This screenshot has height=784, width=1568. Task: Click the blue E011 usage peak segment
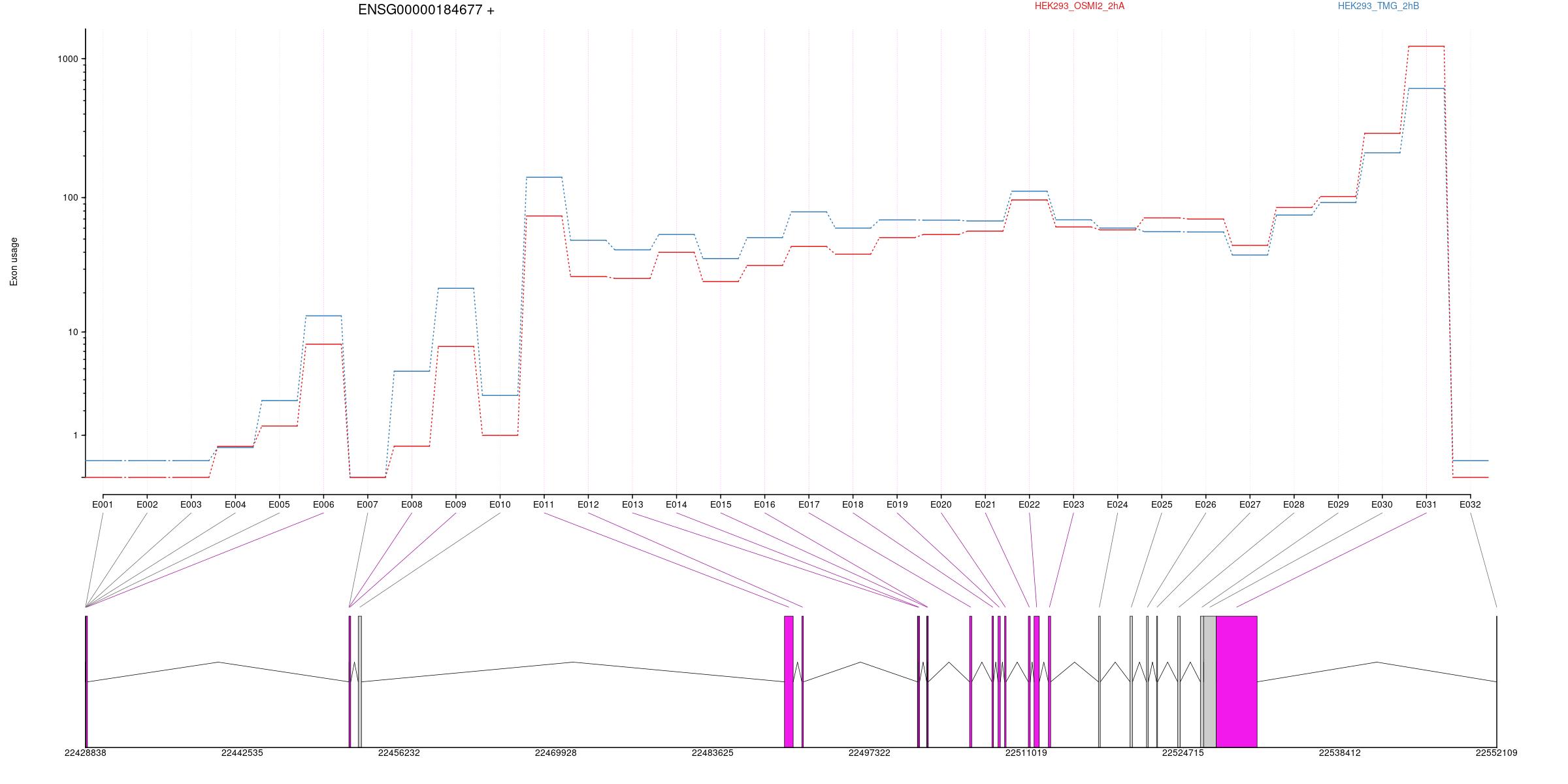[544, 177]
